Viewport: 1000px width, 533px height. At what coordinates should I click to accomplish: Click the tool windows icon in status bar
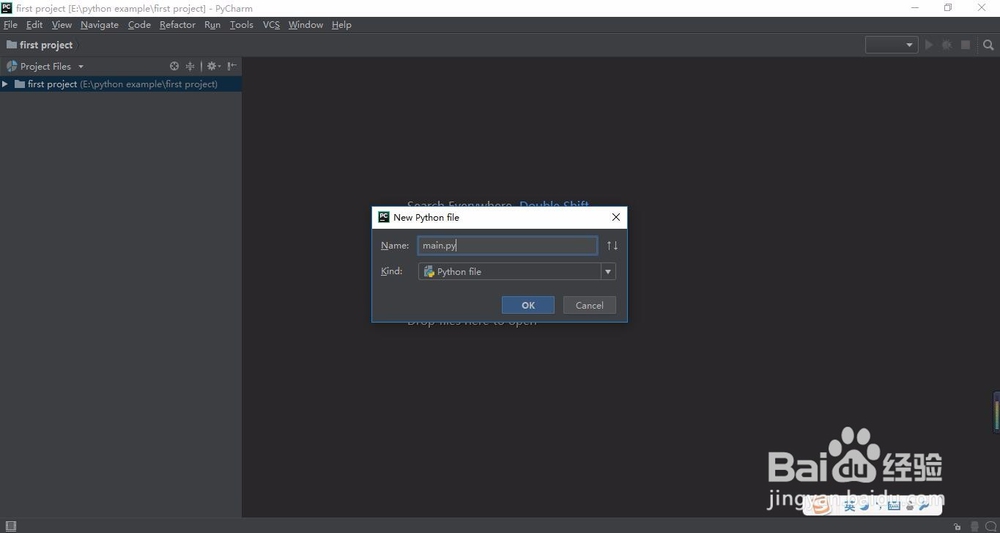click(x=10, y=526)
